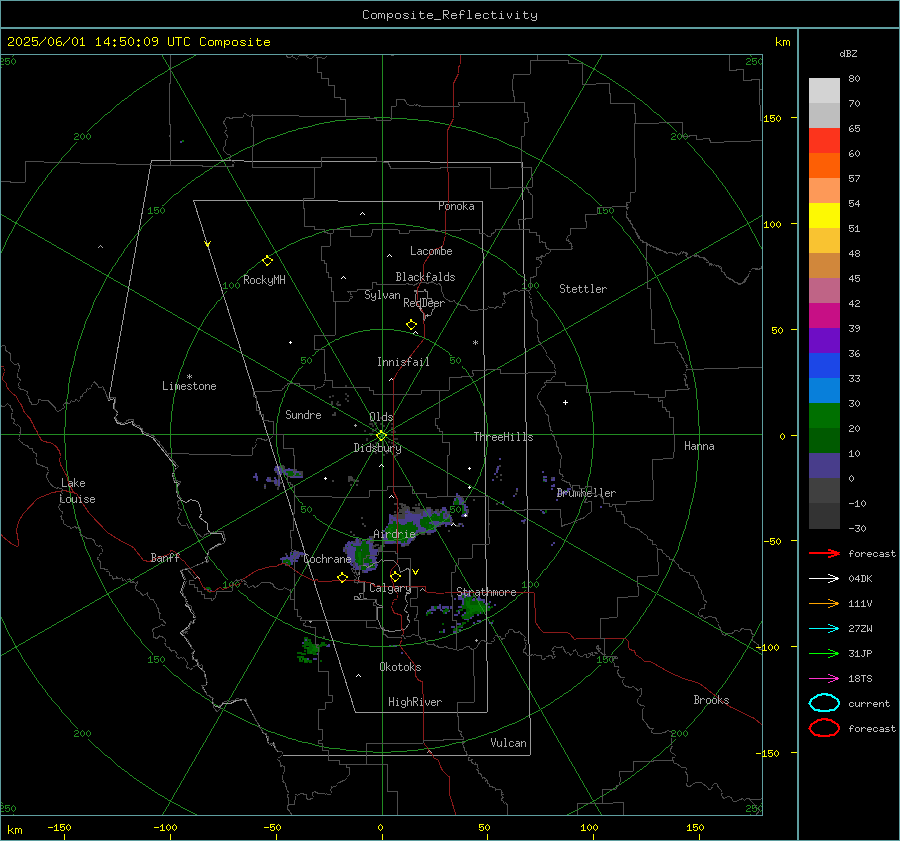
Task: Click the HighRiver label
Action: pyautogui.click(x=415, y=702)
